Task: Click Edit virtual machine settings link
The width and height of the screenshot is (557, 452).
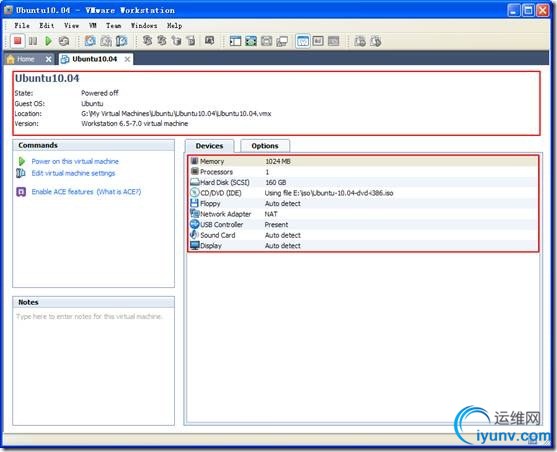Action: click(x=73, y=173)
